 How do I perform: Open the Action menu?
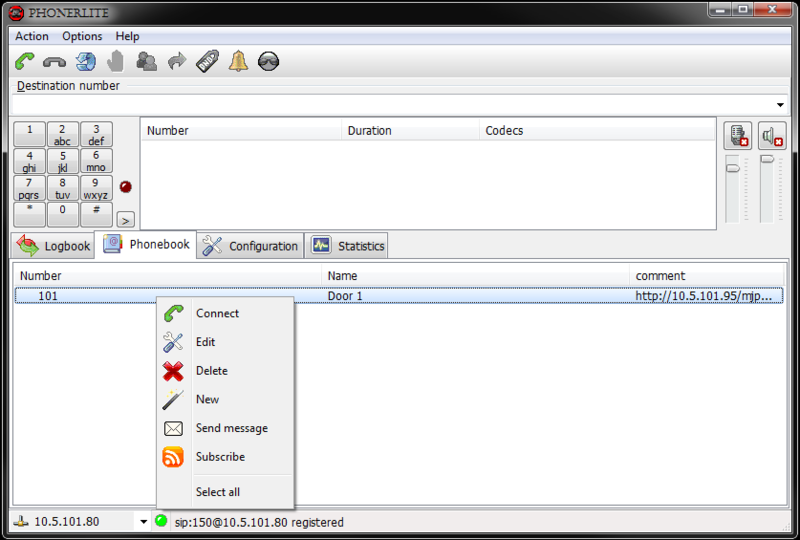32,36
